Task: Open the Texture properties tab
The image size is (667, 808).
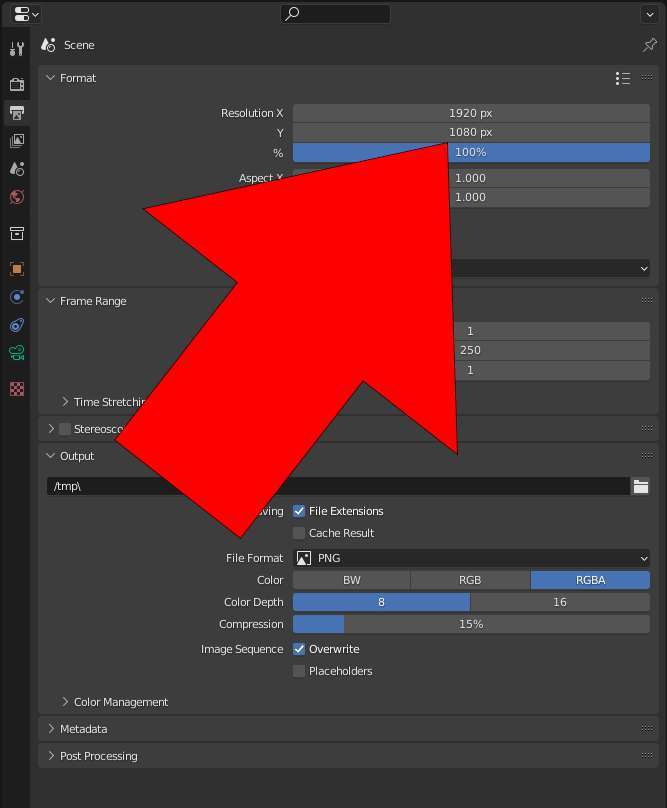Action: click(16, 389)
